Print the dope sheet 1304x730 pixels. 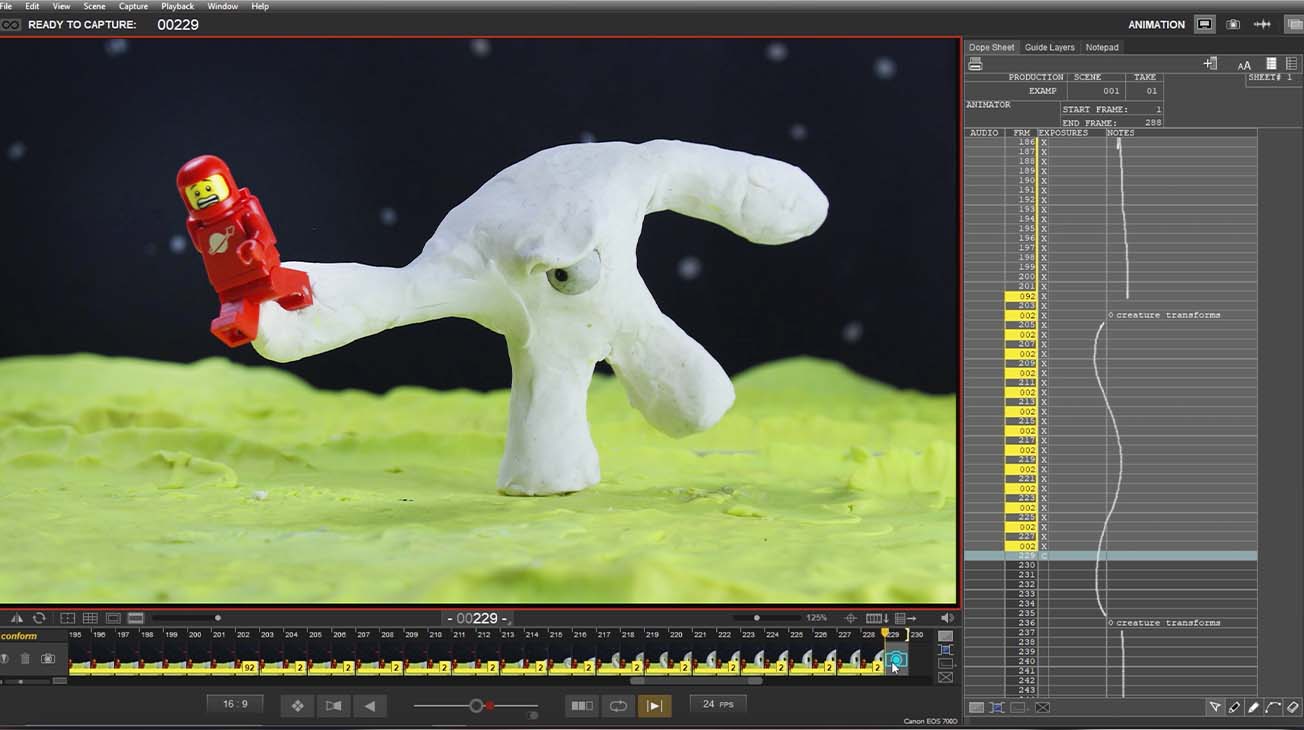(x=975, y=64)
